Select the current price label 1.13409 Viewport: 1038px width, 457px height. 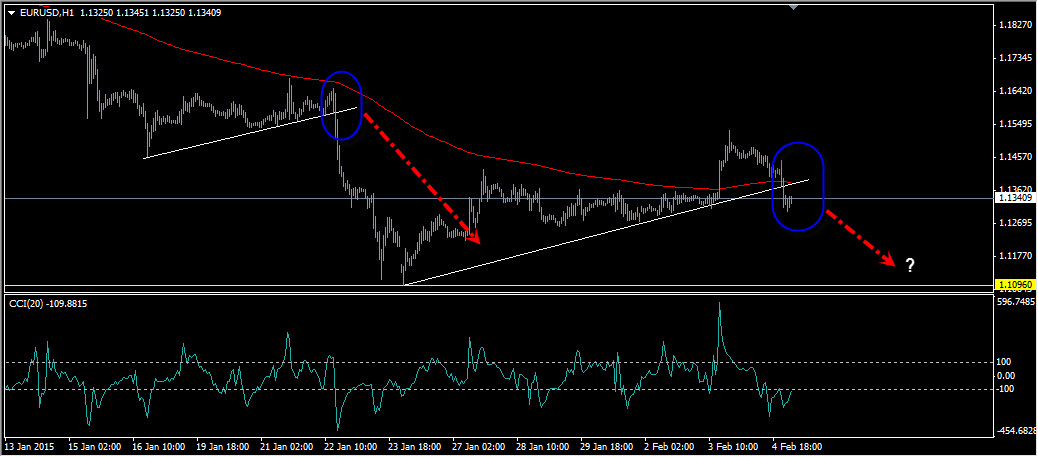tap(1015, 197)
